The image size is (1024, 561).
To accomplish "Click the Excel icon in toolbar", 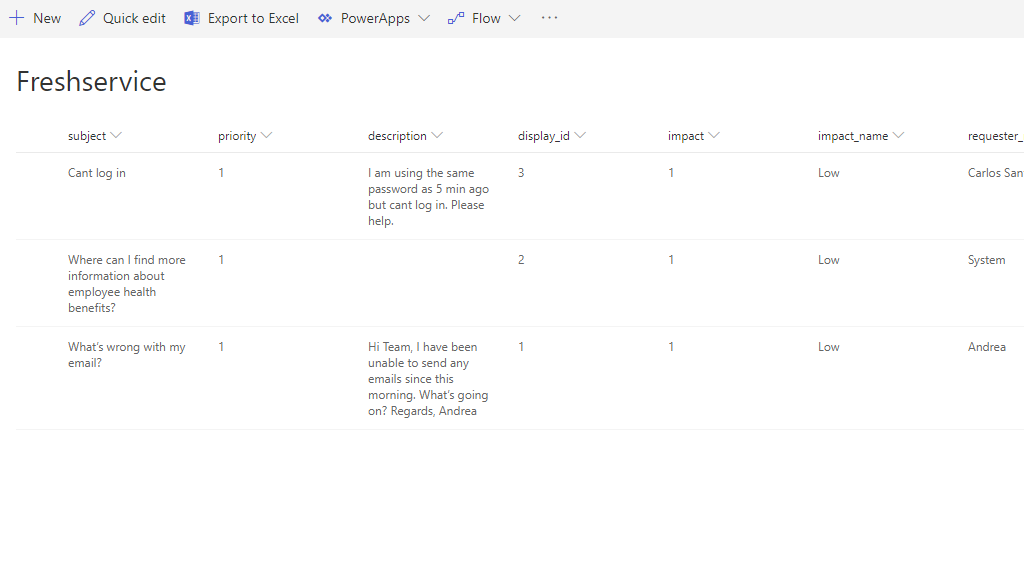I will coord(192,18).
